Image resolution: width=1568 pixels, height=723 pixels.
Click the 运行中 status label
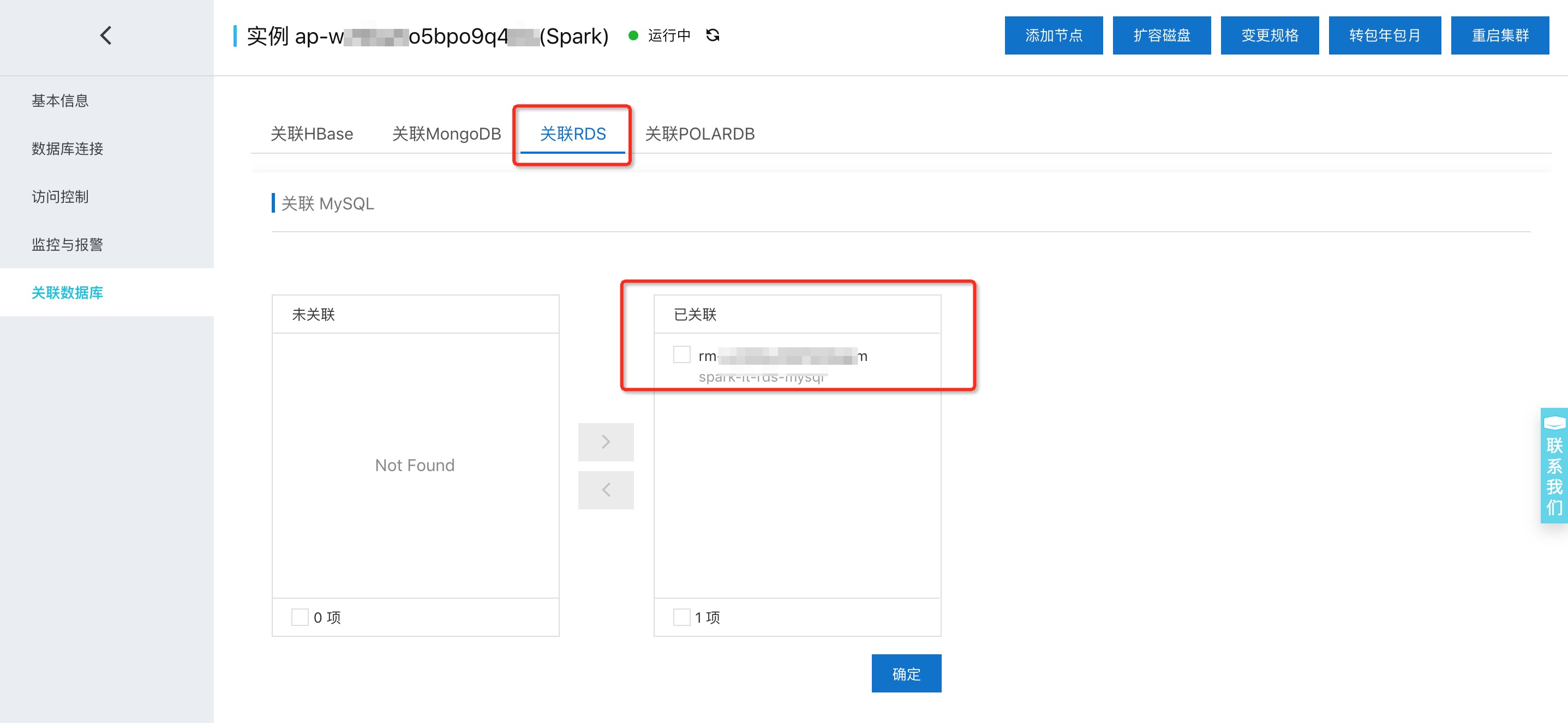[x=669, y=35]
